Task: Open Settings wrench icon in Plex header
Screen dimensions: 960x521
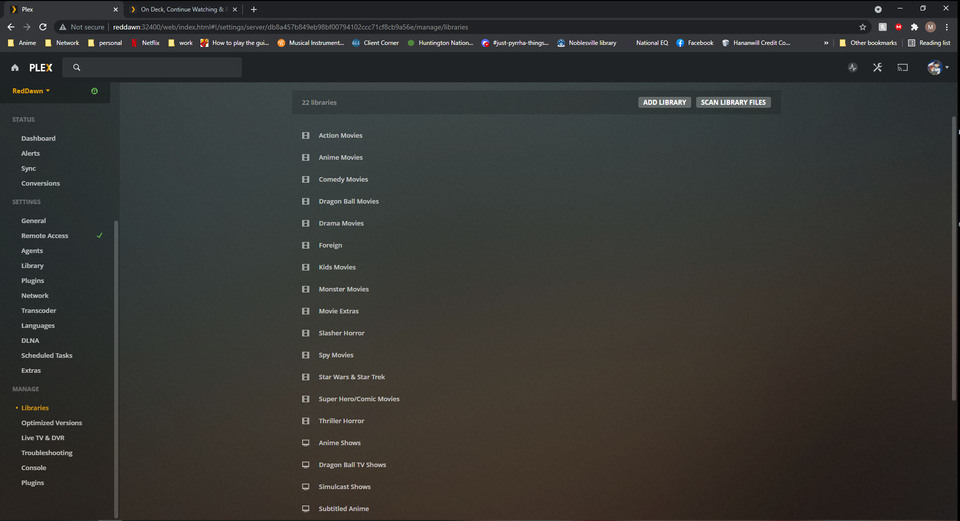Action: point(877,67)
